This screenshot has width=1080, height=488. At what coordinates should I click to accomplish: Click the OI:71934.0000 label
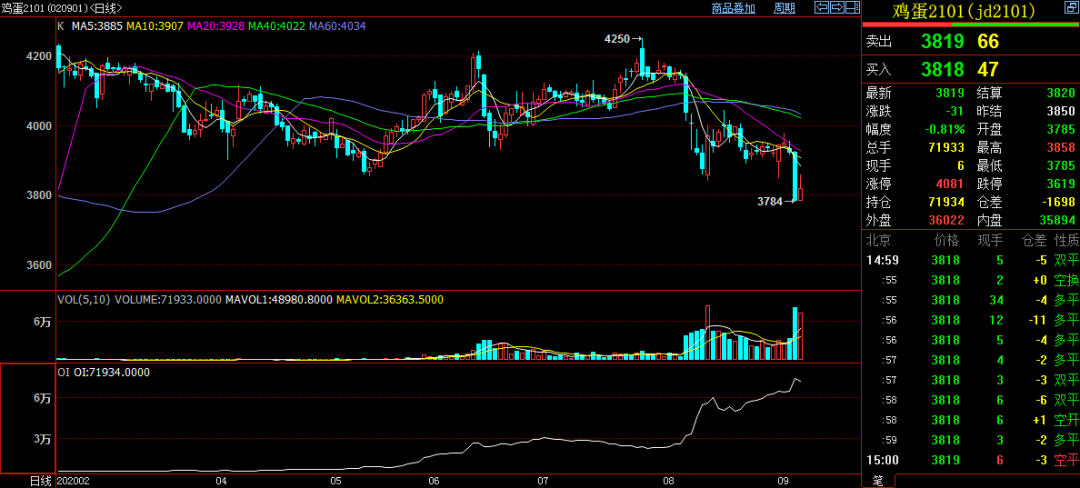[113, 372]
